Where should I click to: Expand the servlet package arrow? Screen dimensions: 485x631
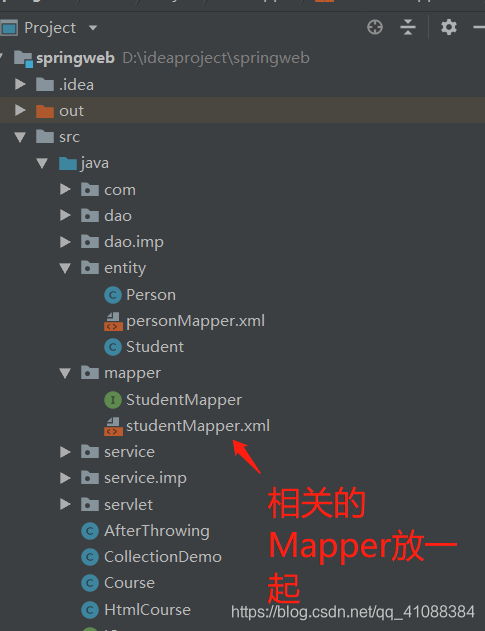65,504
